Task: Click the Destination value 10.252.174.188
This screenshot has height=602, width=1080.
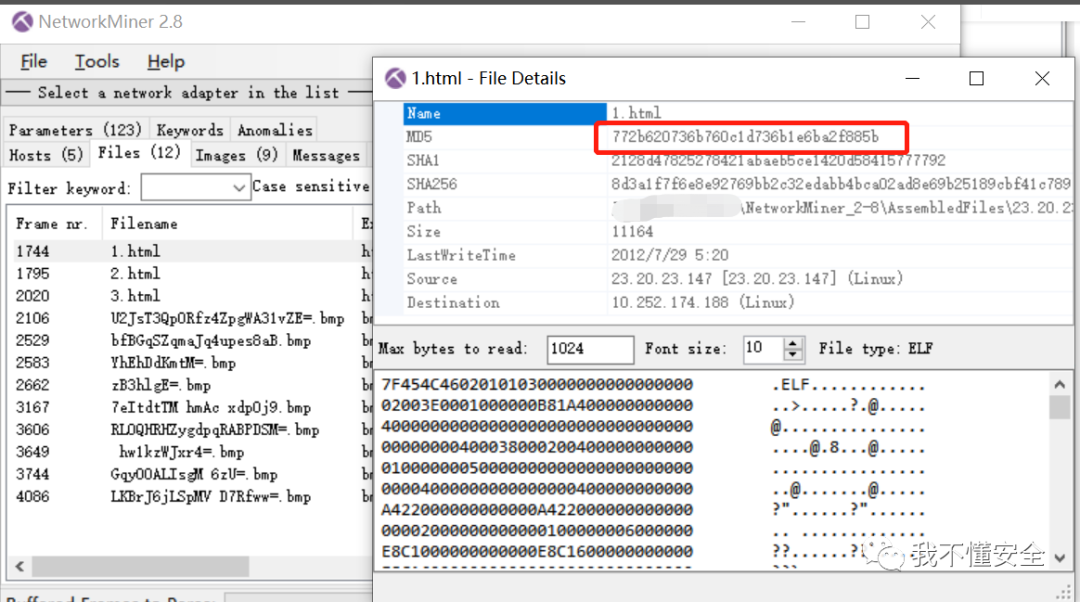Action: click(703, 302)
